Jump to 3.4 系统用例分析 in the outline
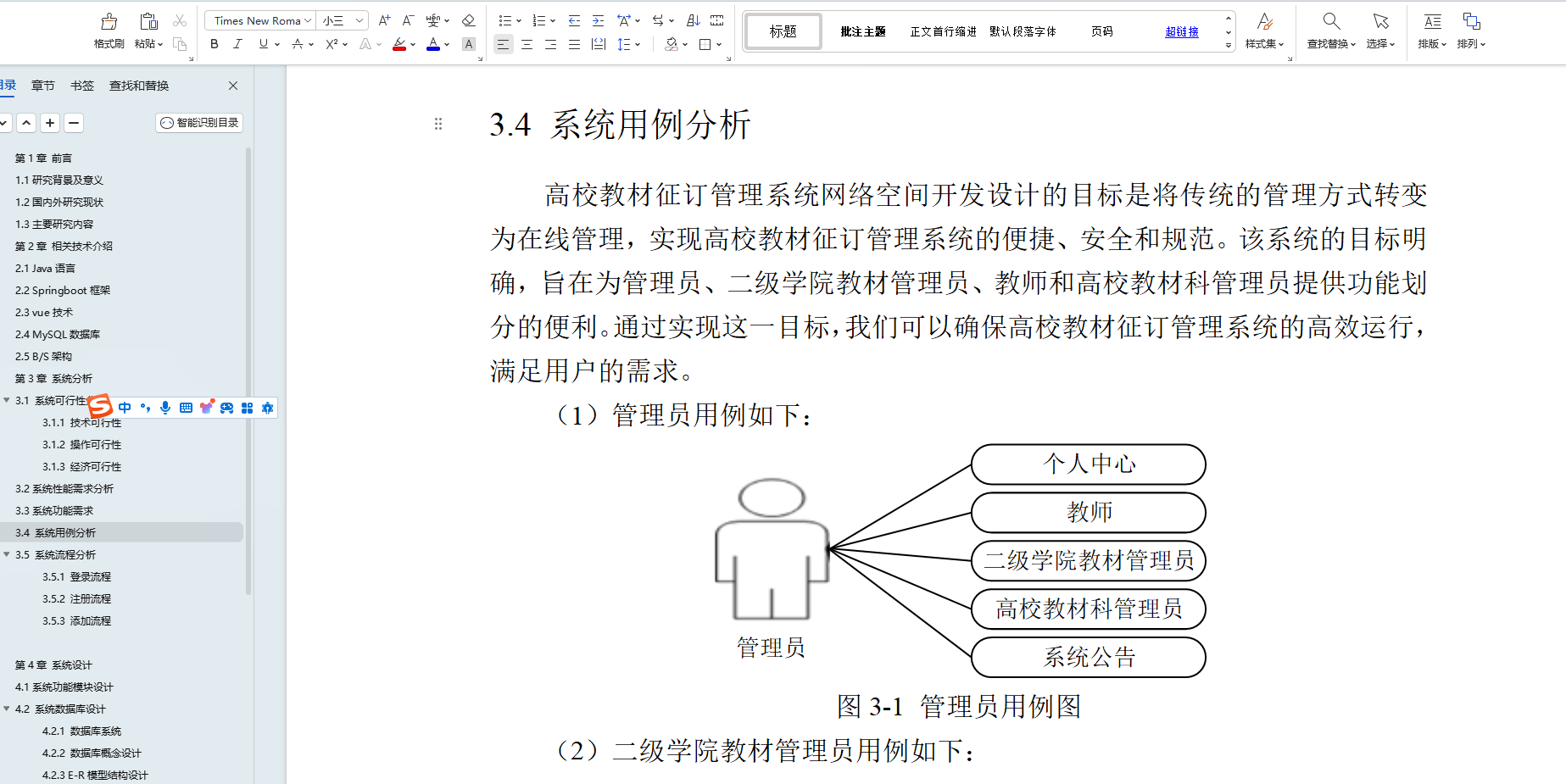1566x784 pixels. coord(56,532)
